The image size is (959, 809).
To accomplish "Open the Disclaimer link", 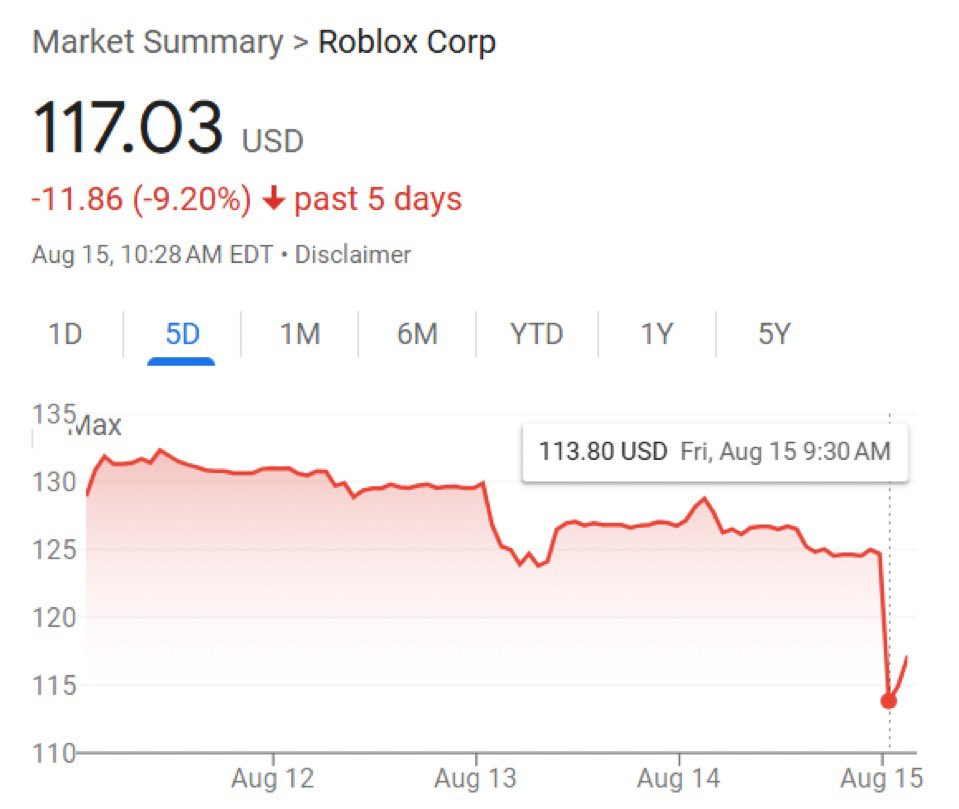I will pyautogui.click(x=352, y=255).
